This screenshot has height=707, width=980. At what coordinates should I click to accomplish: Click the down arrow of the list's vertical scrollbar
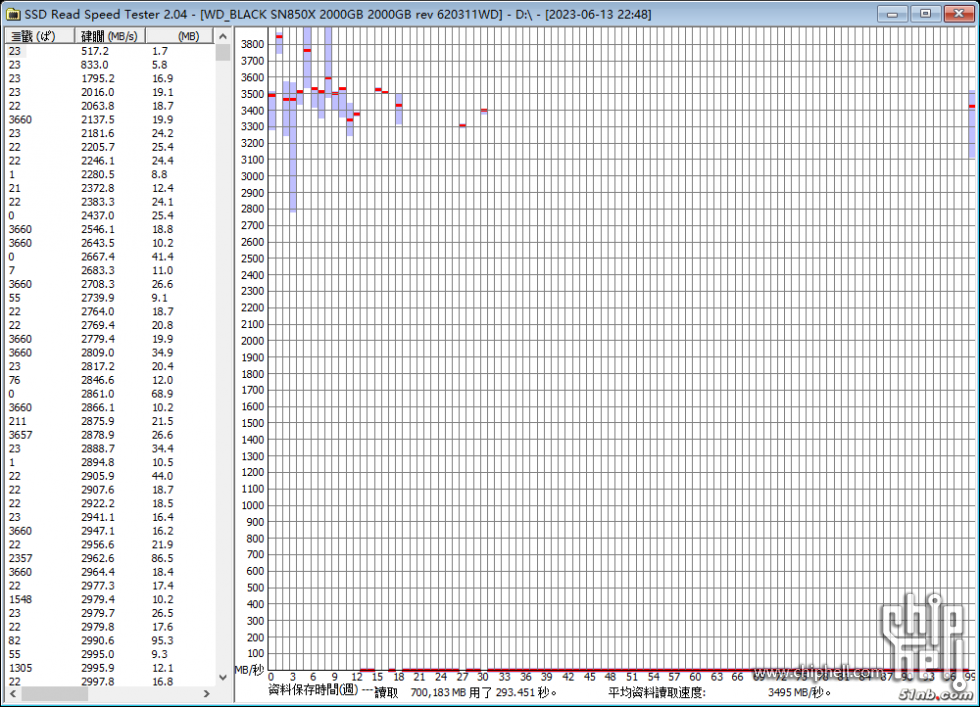(222, 677)
